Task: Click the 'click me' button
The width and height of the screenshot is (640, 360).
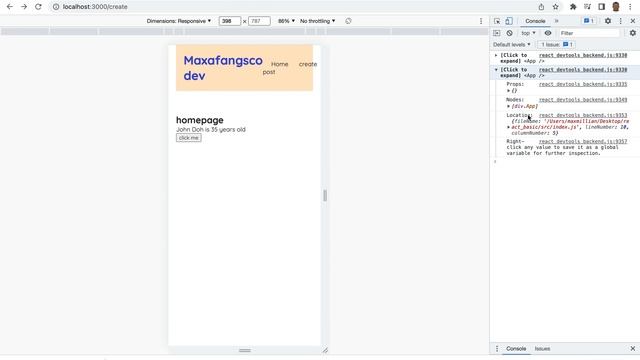Action: pyautogui.click(x=189, y=138)
